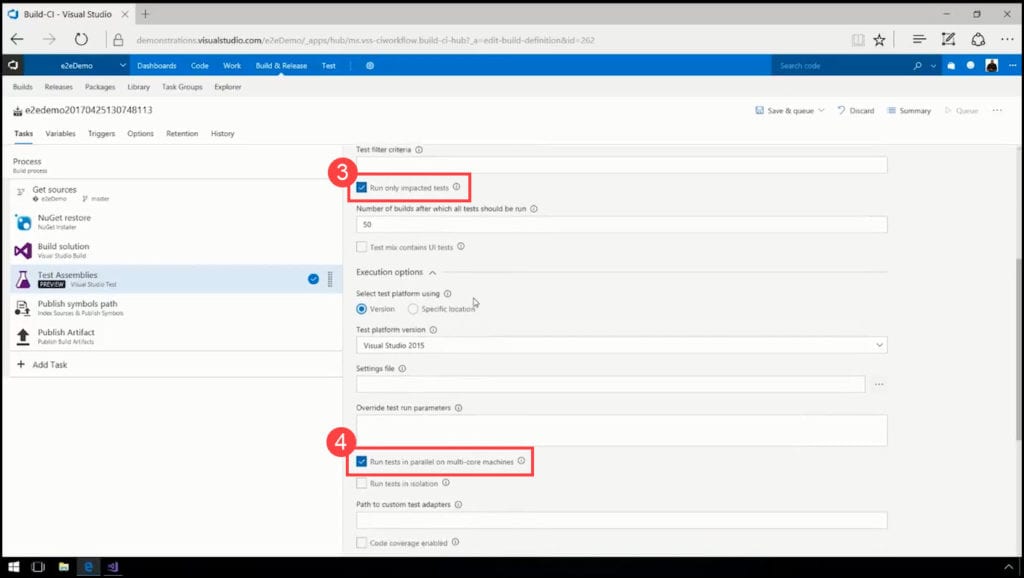1024x578 pixels.
Task: Refresh the page using reload icon
Action: [x=81, y=40]
